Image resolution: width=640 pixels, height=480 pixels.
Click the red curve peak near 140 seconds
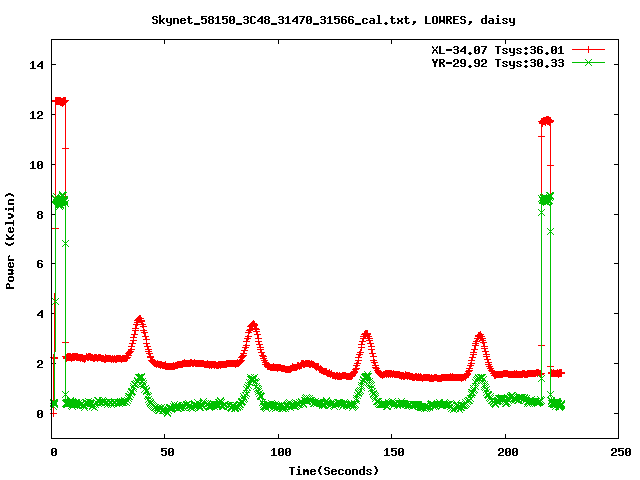point(366,335)
